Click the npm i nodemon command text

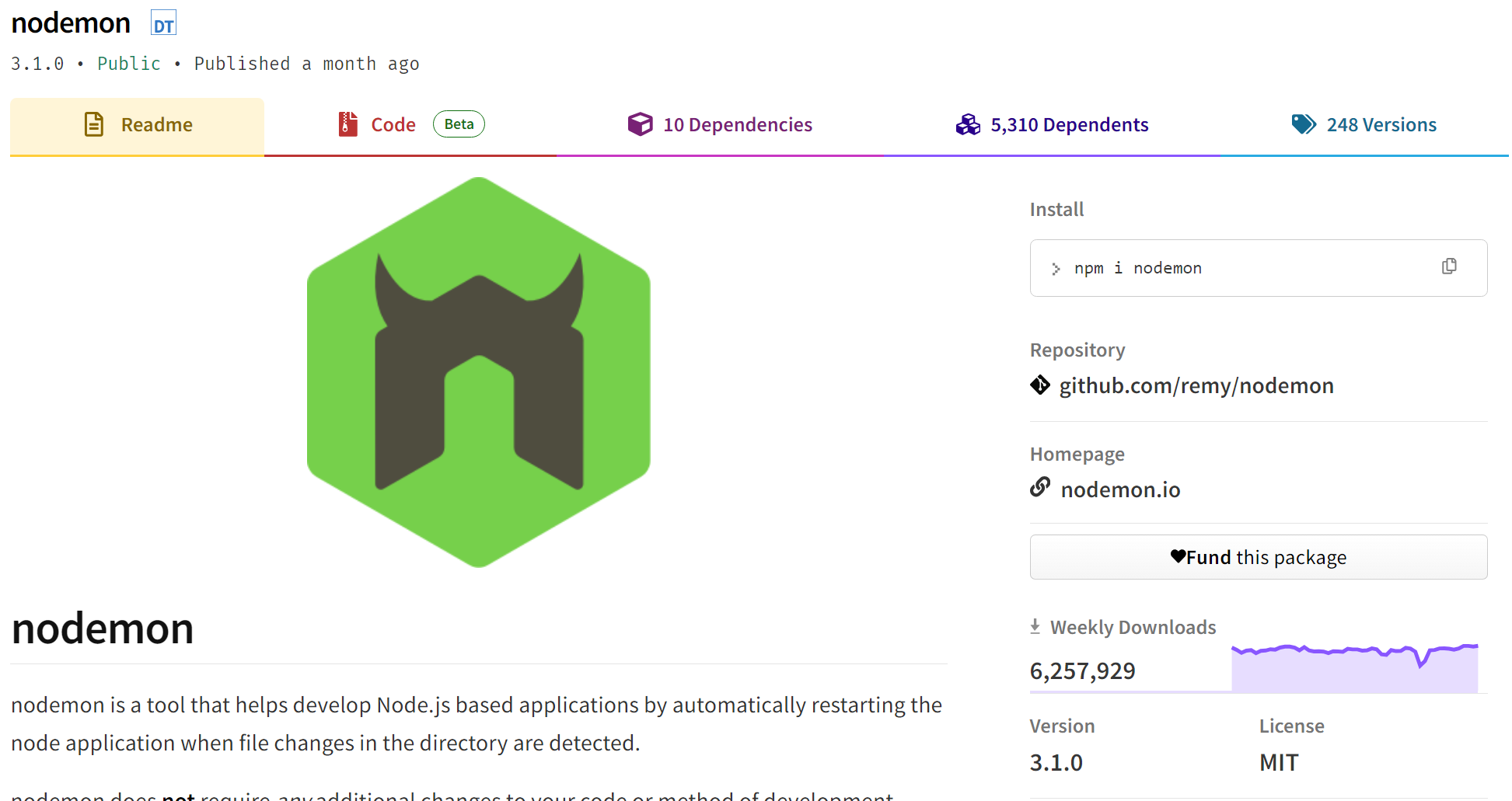(x=1138, y=268)
